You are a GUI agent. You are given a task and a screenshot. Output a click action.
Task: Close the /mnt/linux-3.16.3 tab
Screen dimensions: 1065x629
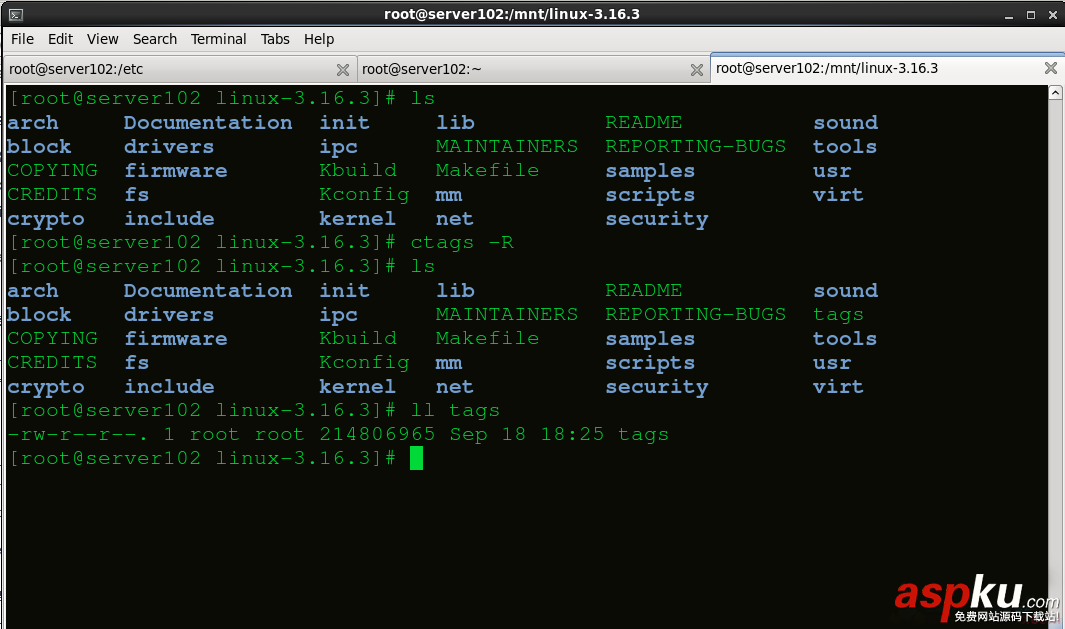pos(1051,68)
